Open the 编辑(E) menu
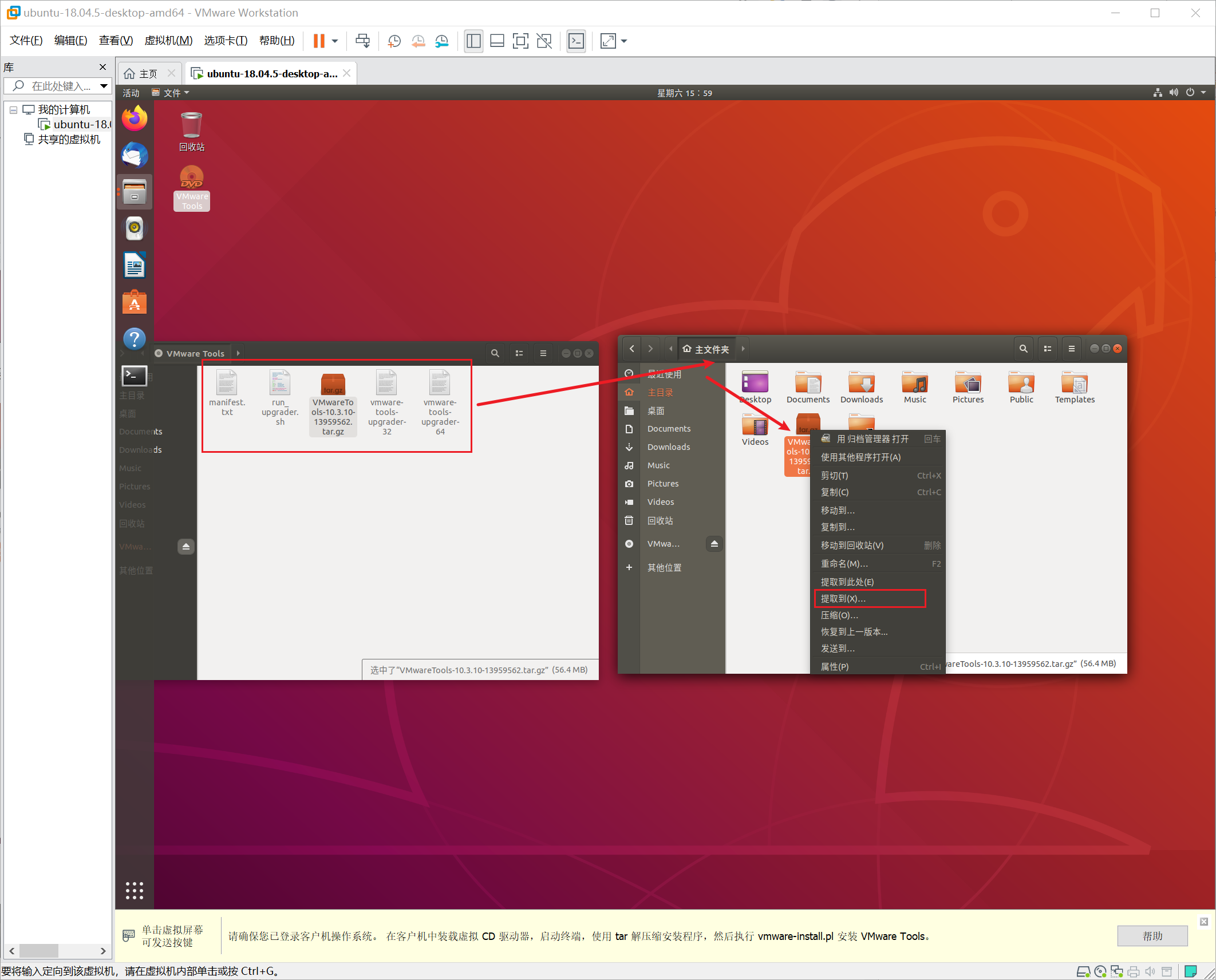 [x=71, y=41]
